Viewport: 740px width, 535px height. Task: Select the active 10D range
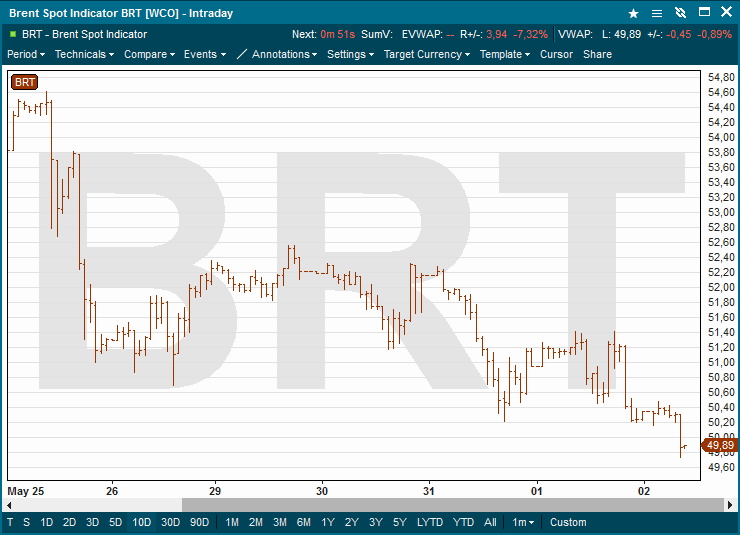pyautogui.click(x=142, y=522)
